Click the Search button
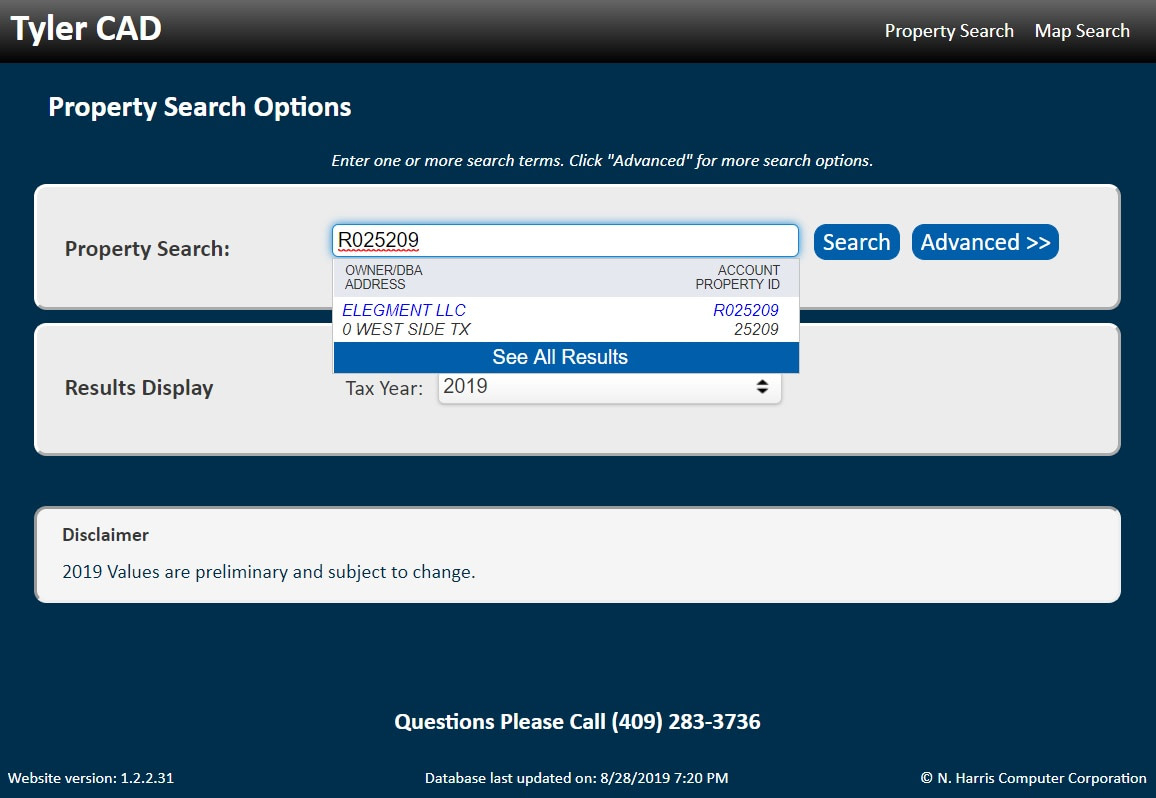This screenshot has height=798, width=1156. pyautogui.click(x=856, y=242)
